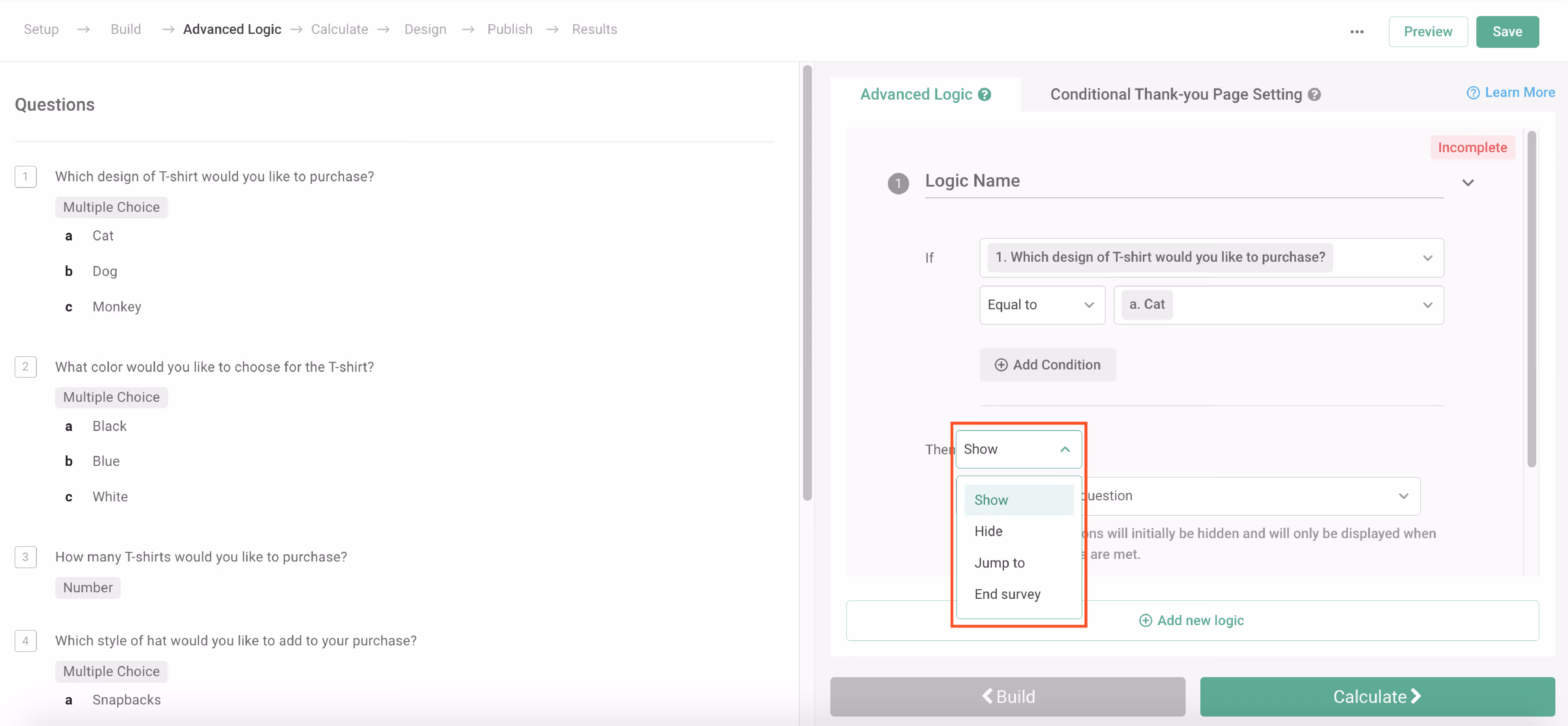Click the option 'Cat' in question 1

(103, 236)
